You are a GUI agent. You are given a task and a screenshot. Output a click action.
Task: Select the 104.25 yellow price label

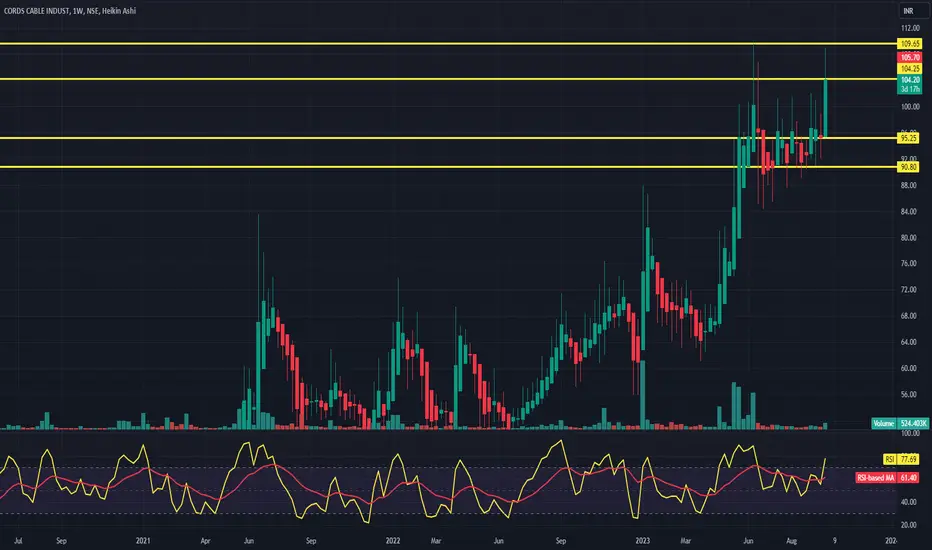point(909,69)
